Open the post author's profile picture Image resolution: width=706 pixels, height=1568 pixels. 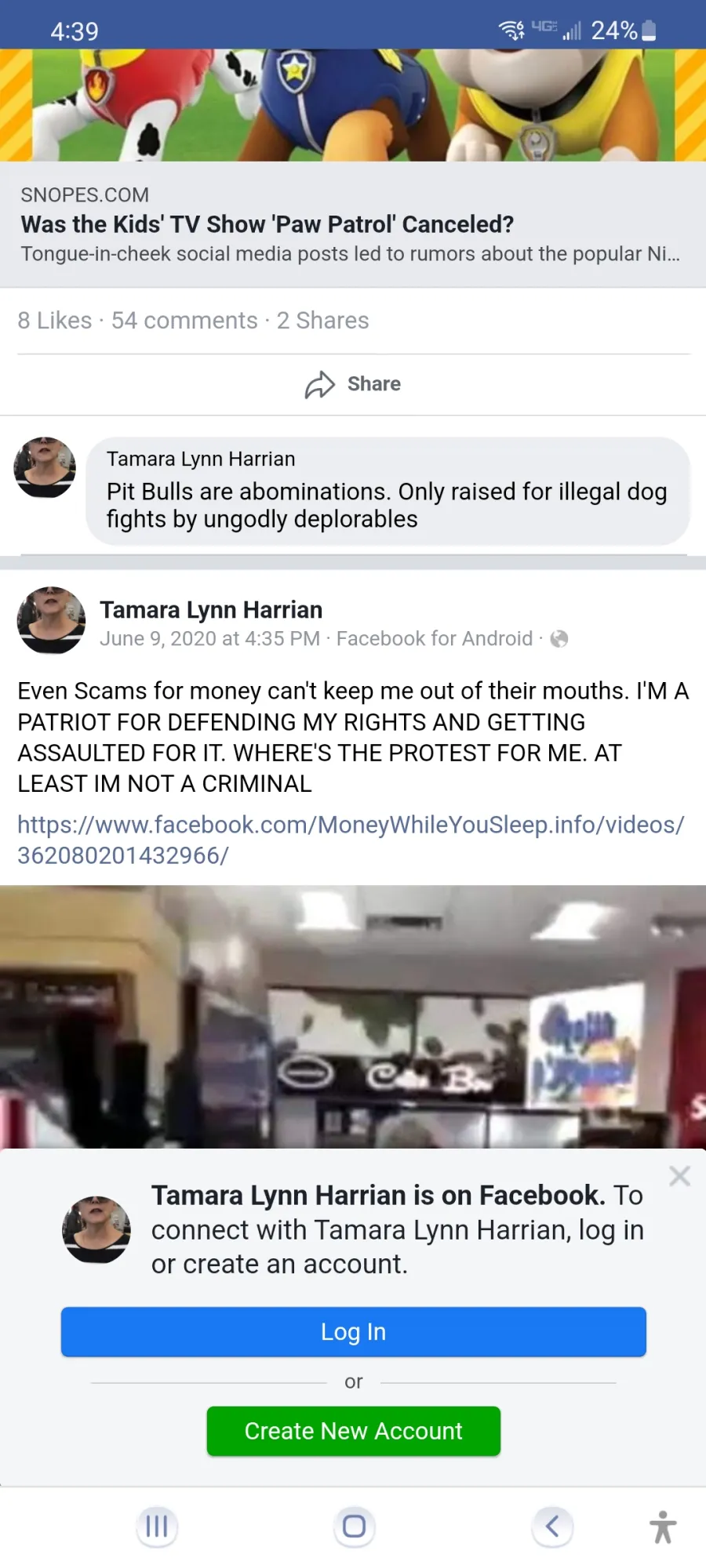(51, 620)
